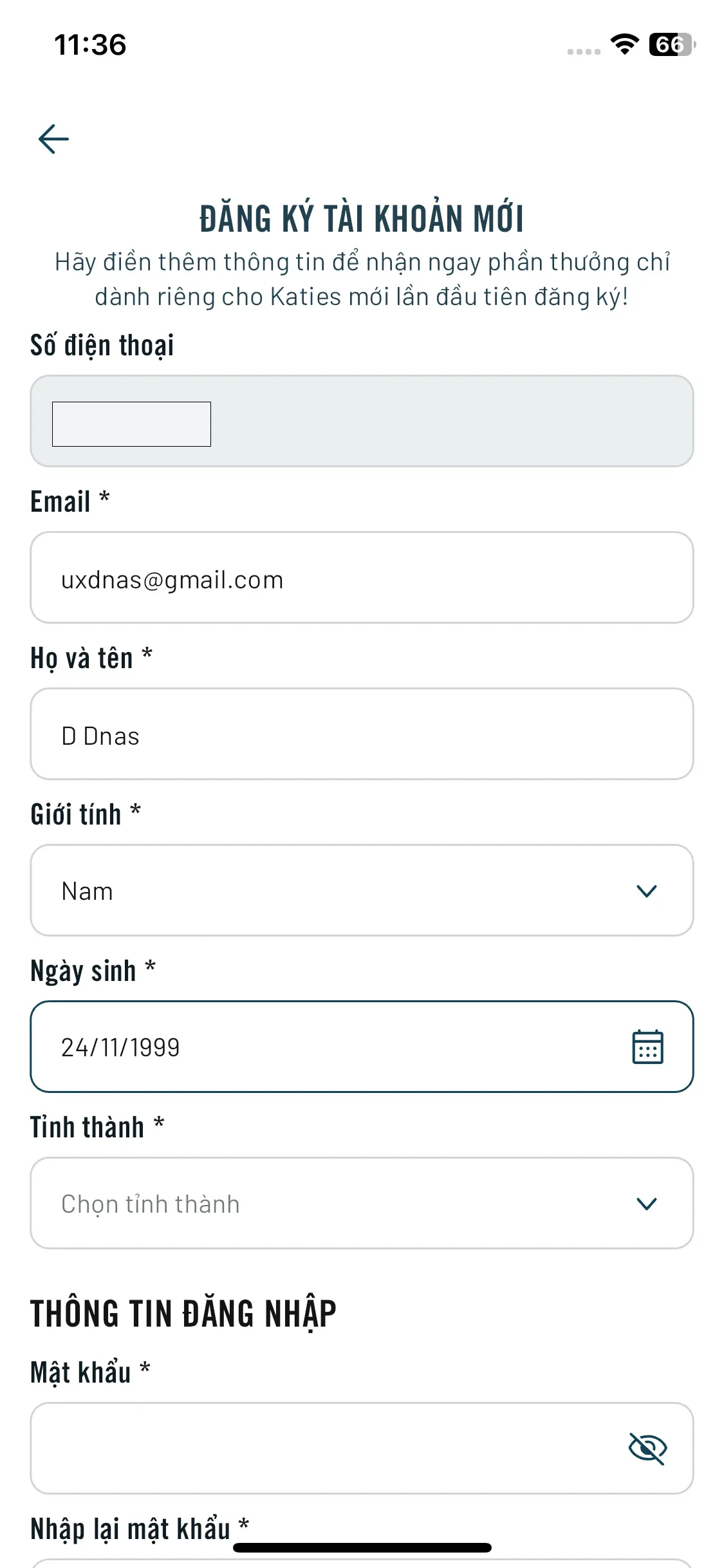
Task: Tap the cellular signal dots
Action: click(x=584, y=51)
